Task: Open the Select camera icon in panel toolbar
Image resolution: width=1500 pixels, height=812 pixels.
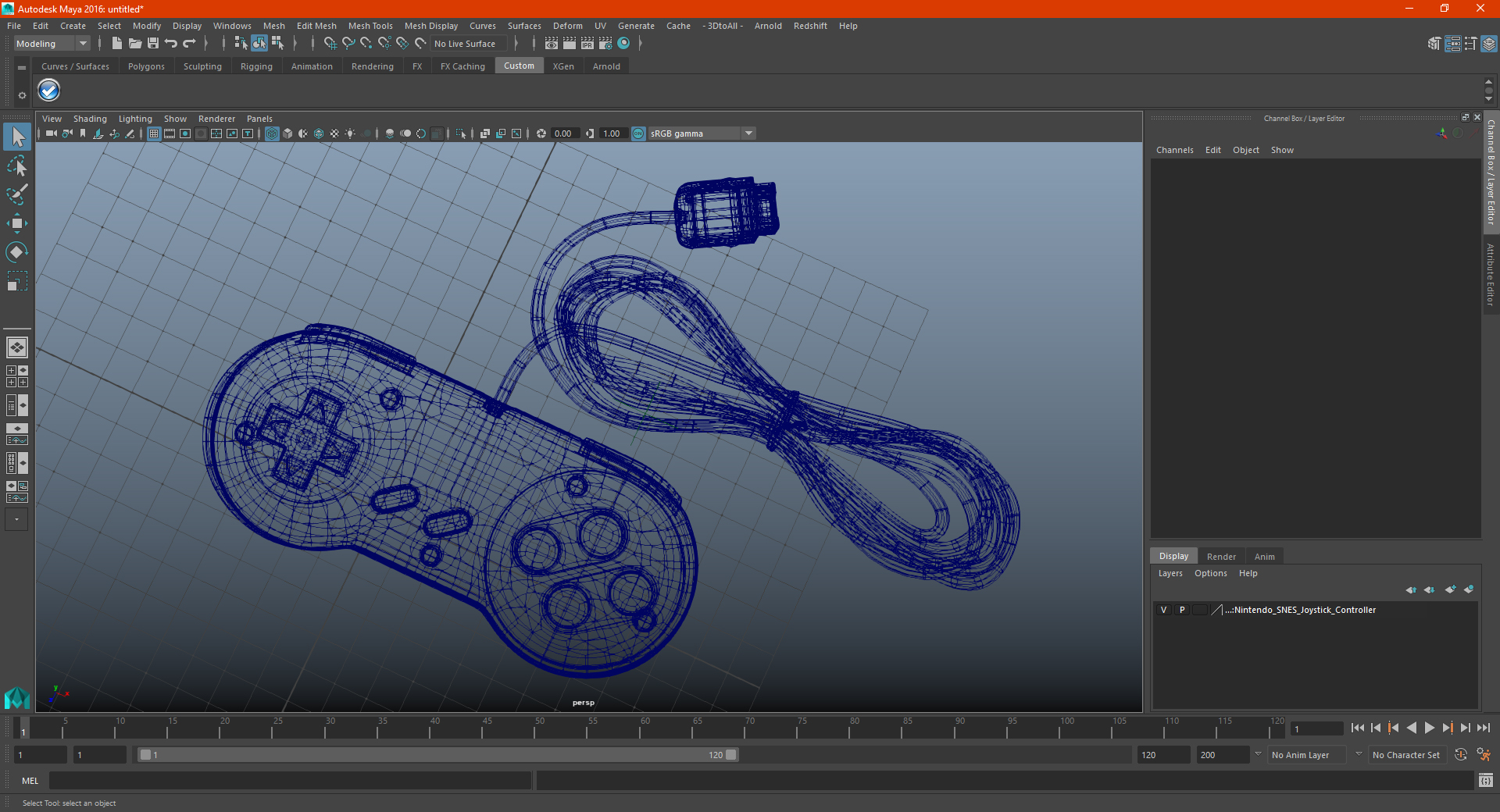Action: (x=52, y=134)
